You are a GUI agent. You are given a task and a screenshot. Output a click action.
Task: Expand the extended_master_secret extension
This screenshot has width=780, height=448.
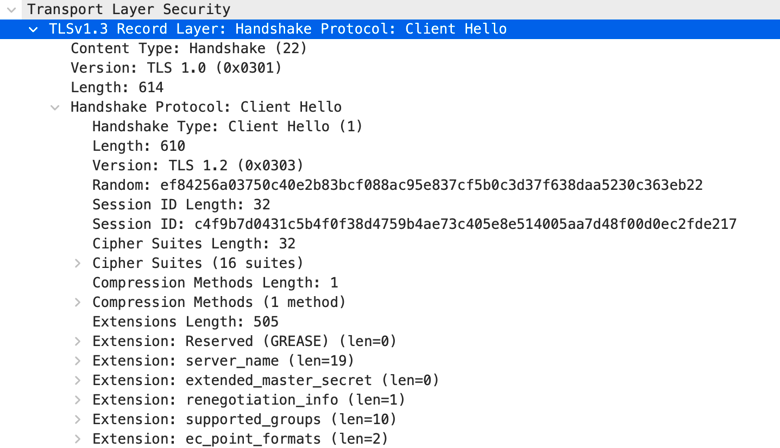pyautogui.click(x=78, y=380)
